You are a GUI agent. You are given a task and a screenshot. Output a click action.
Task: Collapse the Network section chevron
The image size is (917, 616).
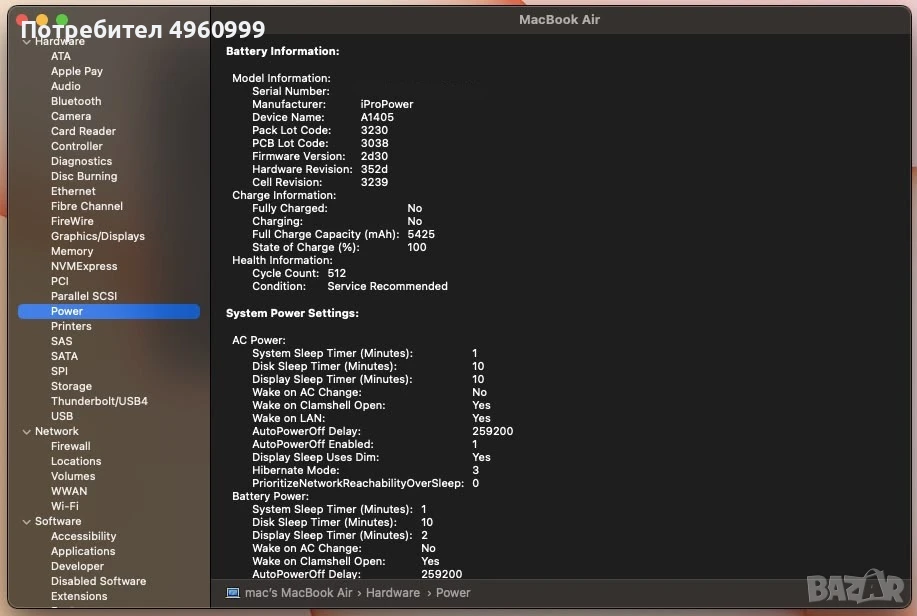(26, 432)
